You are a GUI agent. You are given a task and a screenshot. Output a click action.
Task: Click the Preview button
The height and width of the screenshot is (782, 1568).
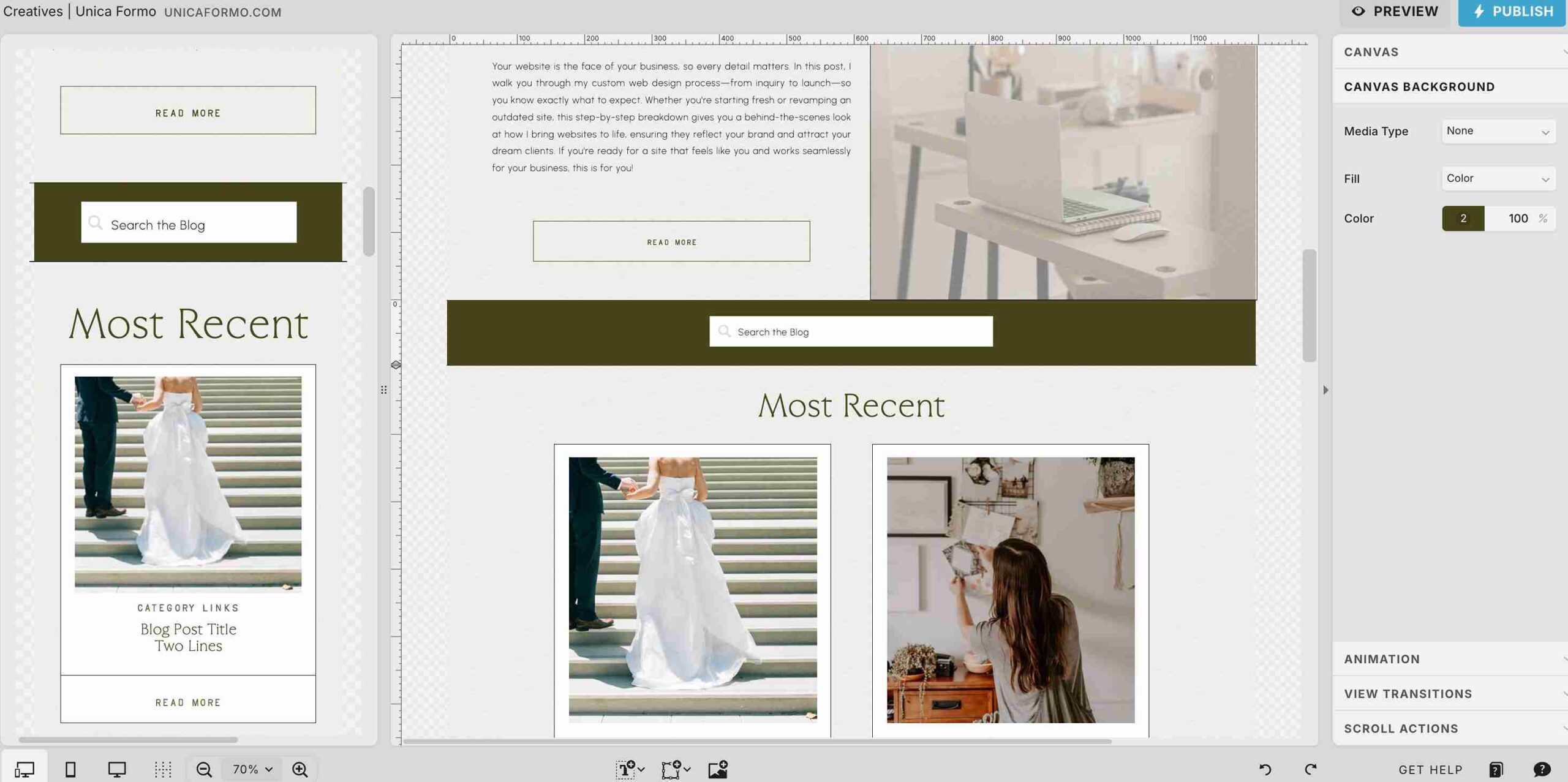tap(1395, 11)
